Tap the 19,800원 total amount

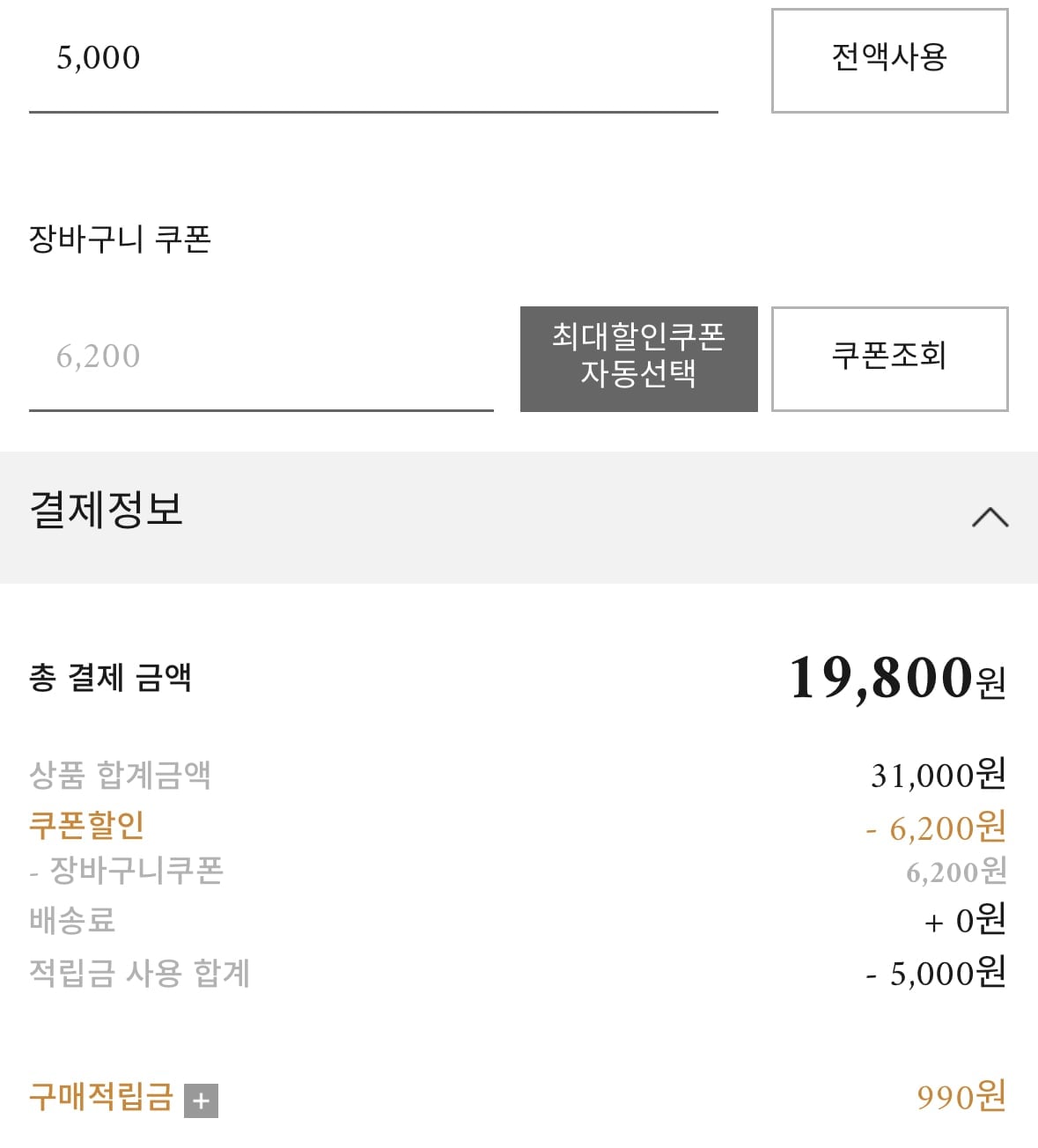click(896, 679)
